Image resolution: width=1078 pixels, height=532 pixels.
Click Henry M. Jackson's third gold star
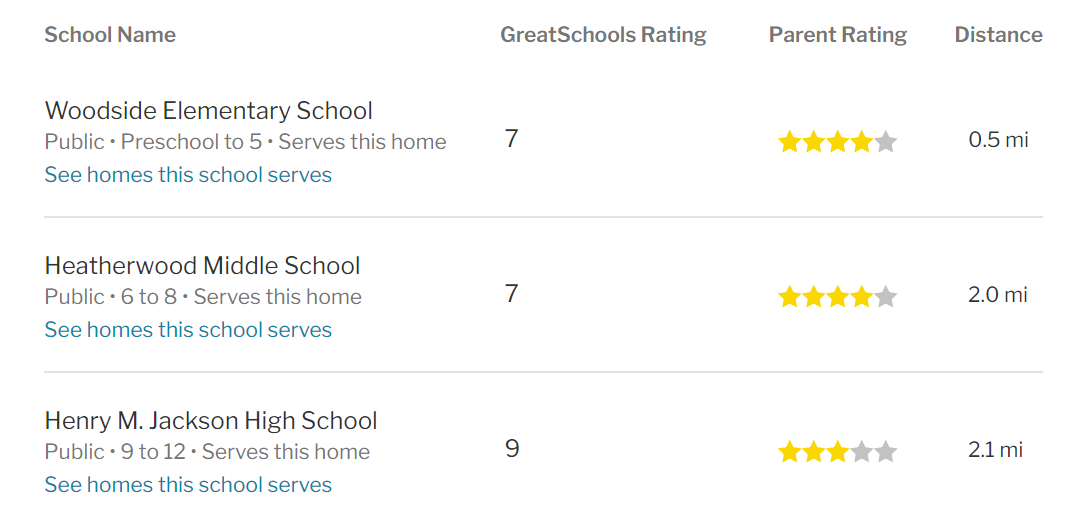838,452
